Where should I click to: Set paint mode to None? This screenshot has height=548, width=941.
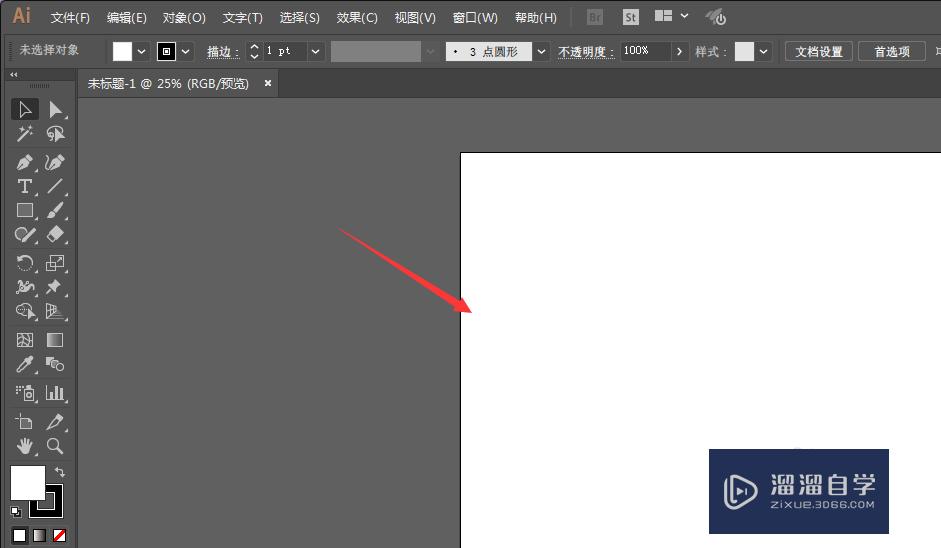59,535
